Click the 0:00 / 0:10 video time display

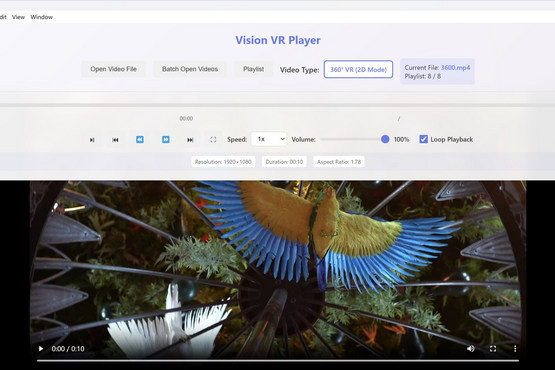tap(68, 349)
